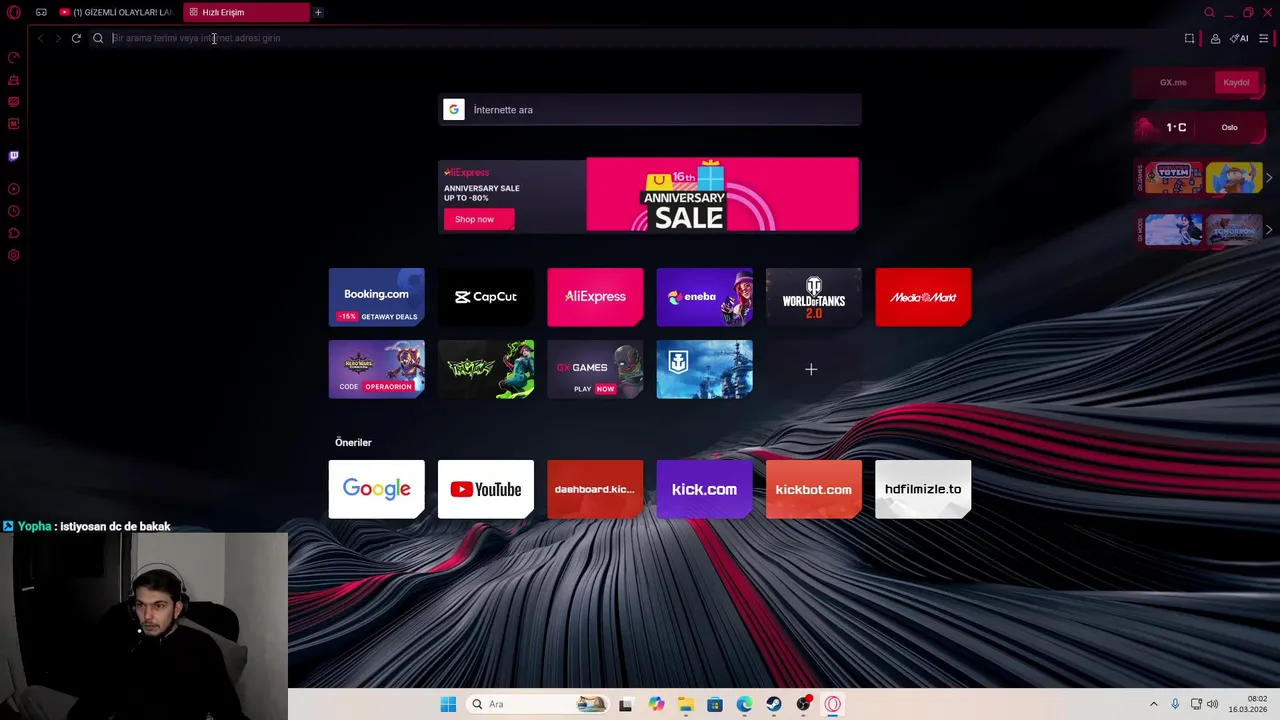This screenshot has height=720, width=1280.
Task: Open the striped GX Mods sidebar icon
Action: point(14,102)
